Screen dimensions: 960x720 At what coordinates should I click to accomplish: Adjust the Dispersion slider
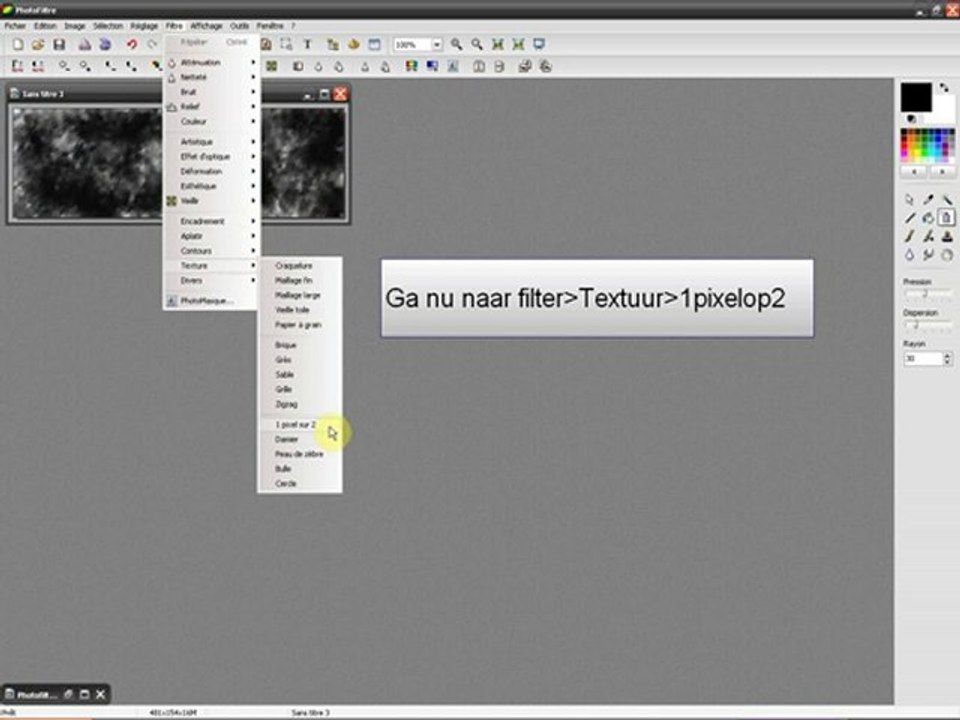pos(928,325)
